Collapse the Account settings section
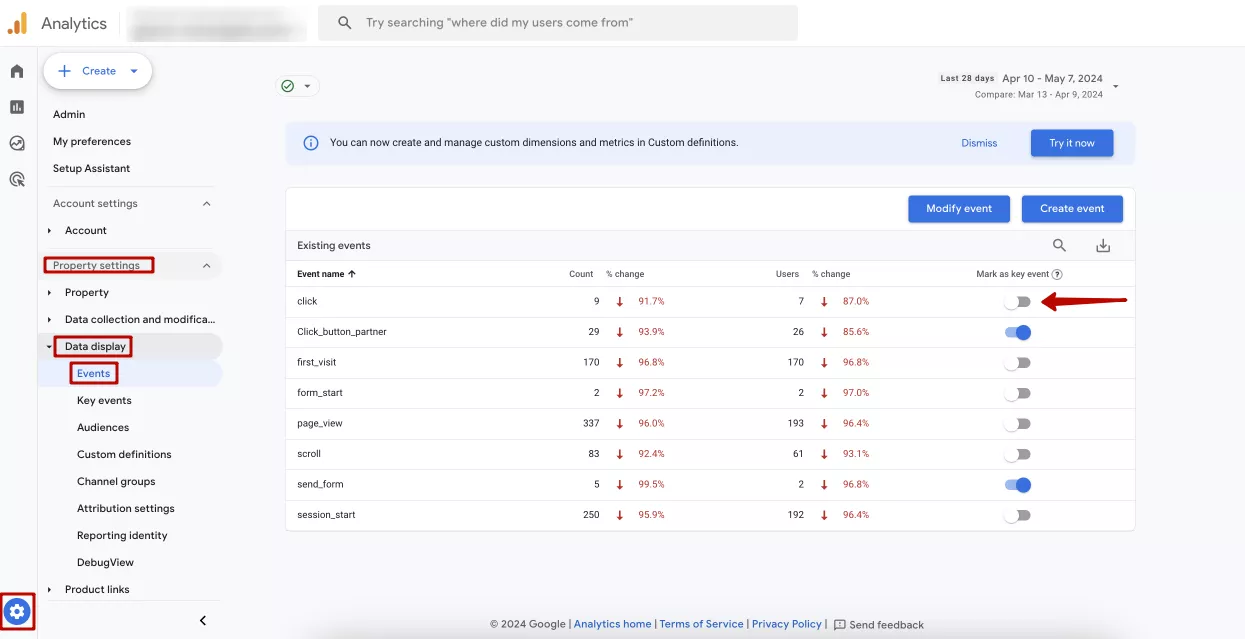Viewport: 1245px width, 639px height. coord(207,204)
